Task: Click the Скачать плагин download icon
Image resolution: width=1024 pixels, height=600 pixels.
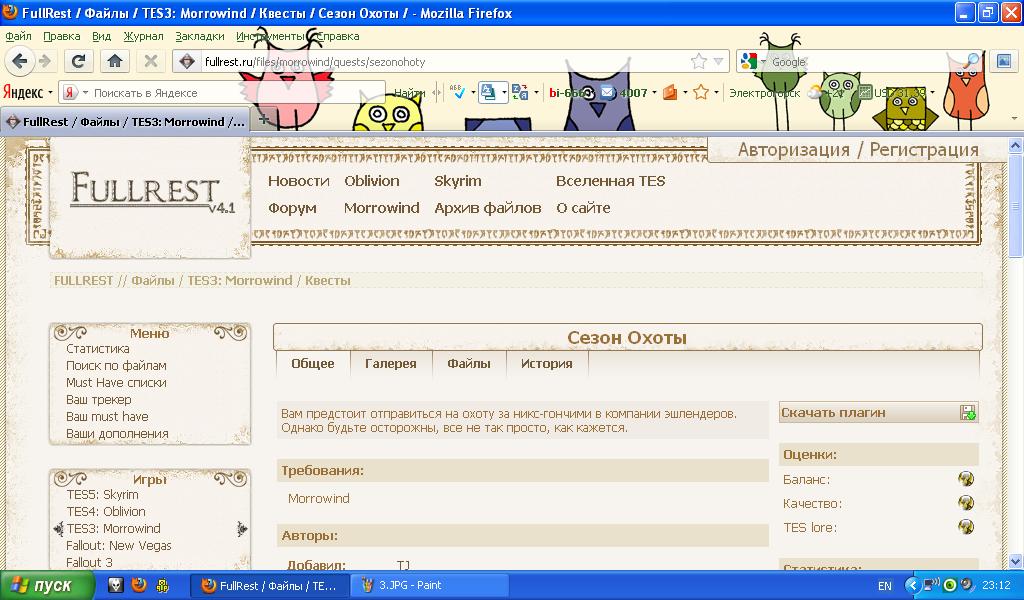Action: click(967, 413)
